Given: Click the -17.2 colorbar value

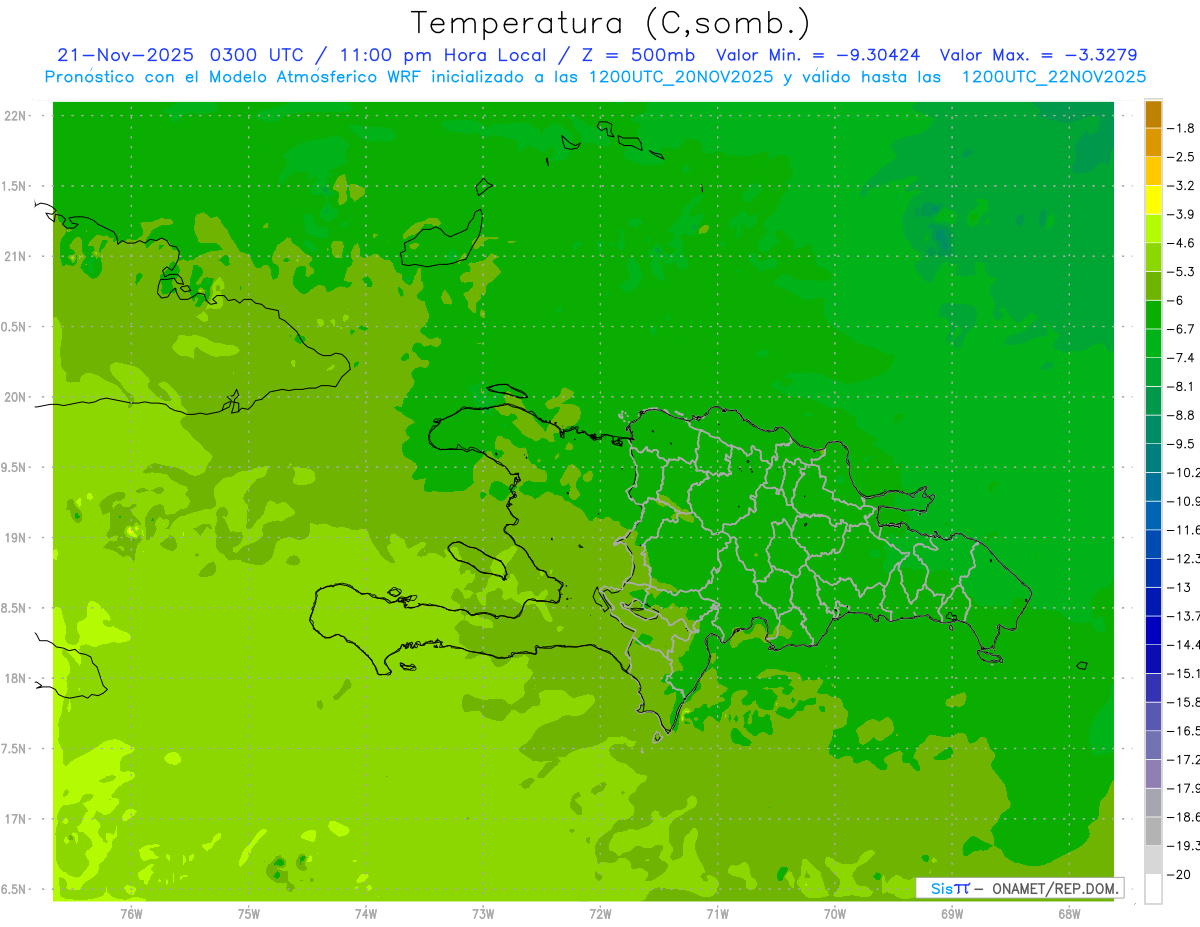Looking at the screenshot, I should click(1184, 760).
